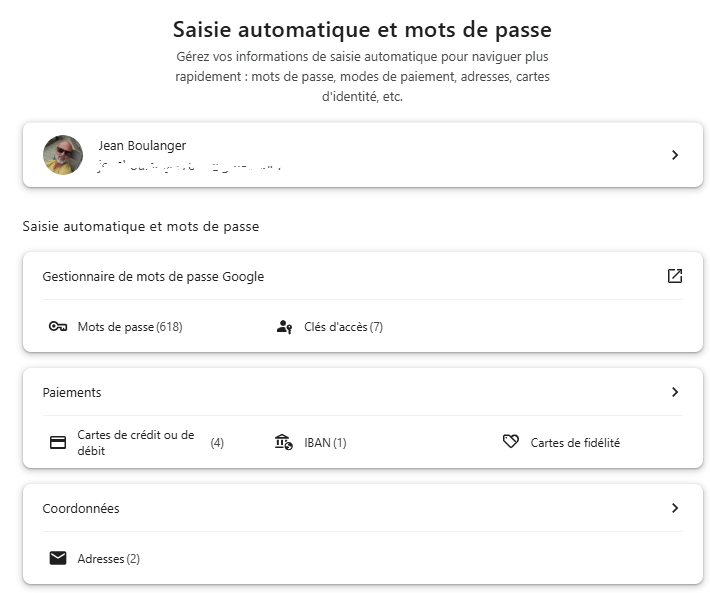Click the credit card icon
This screenshot has width=710, height=593.
tap(58, 442)
